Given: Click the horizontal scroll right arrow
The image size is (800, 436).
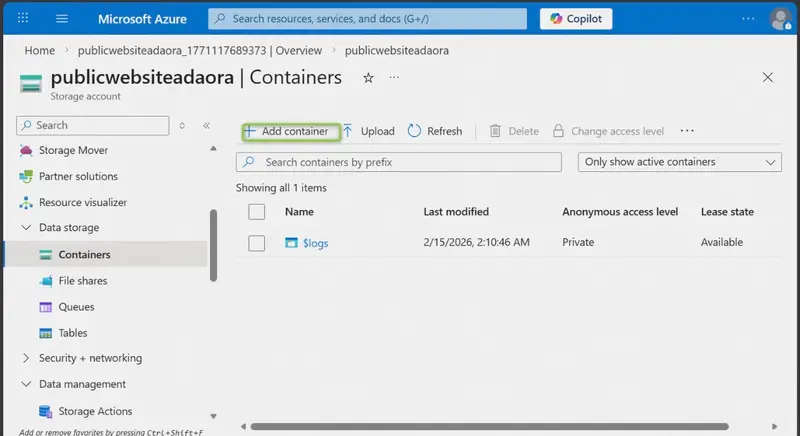Looking at the screenshot, I should point(774,426).
